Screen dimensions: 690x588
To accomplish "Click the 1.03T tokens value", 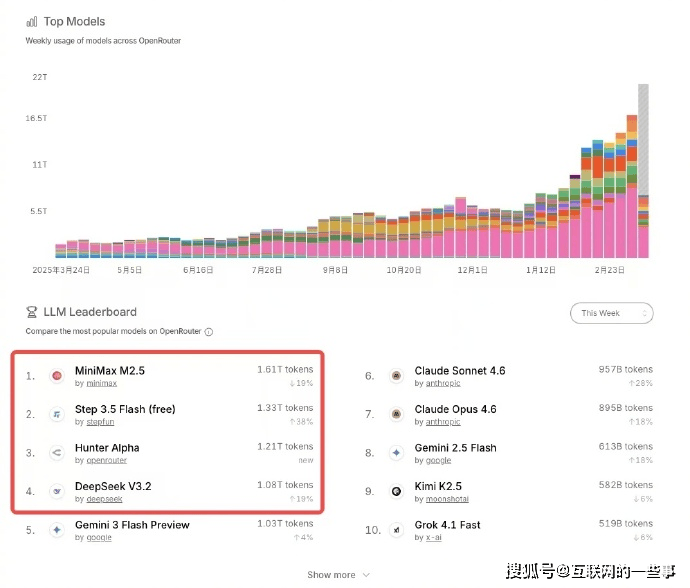I will point(285,523).
